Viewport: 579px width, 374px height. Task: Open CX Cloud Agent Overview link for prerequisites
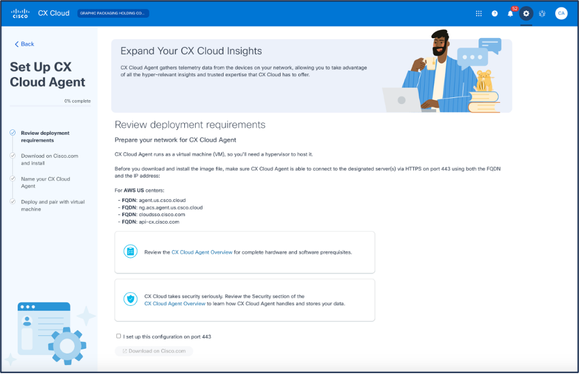pyautogui.click(x=202, y=252)
